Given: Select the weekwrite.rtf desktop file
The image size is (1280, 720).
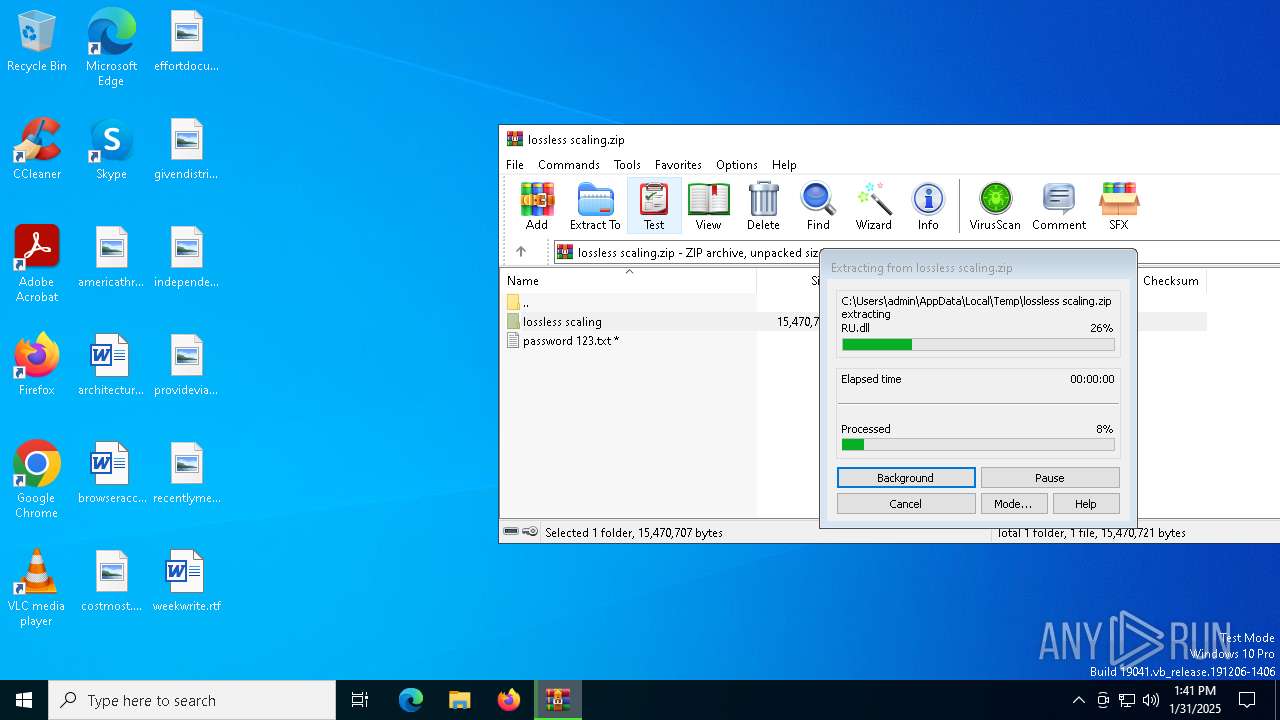Looking at the screenshot, I should click(x=186, y=581).
